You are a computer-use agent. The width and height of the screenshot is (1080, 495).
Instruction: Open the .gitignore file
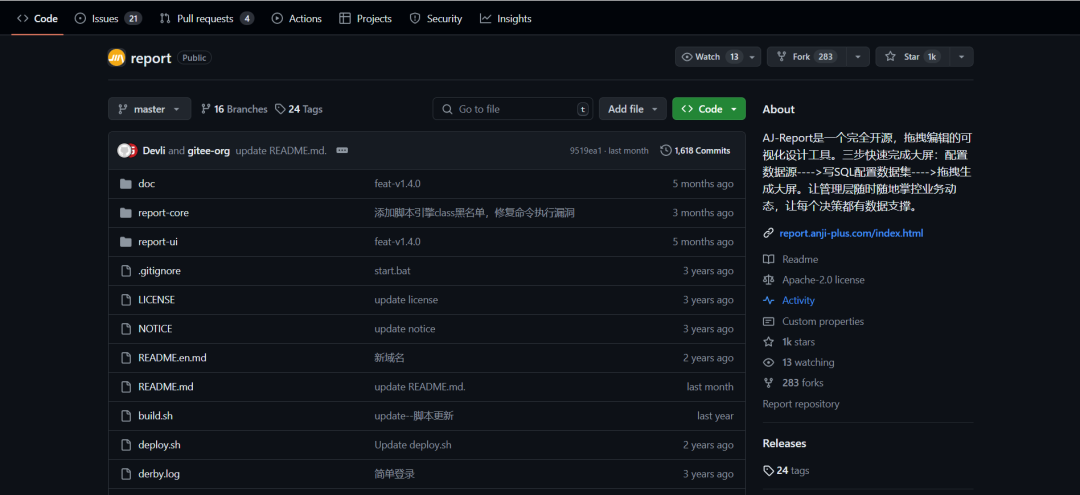[159, 271]
